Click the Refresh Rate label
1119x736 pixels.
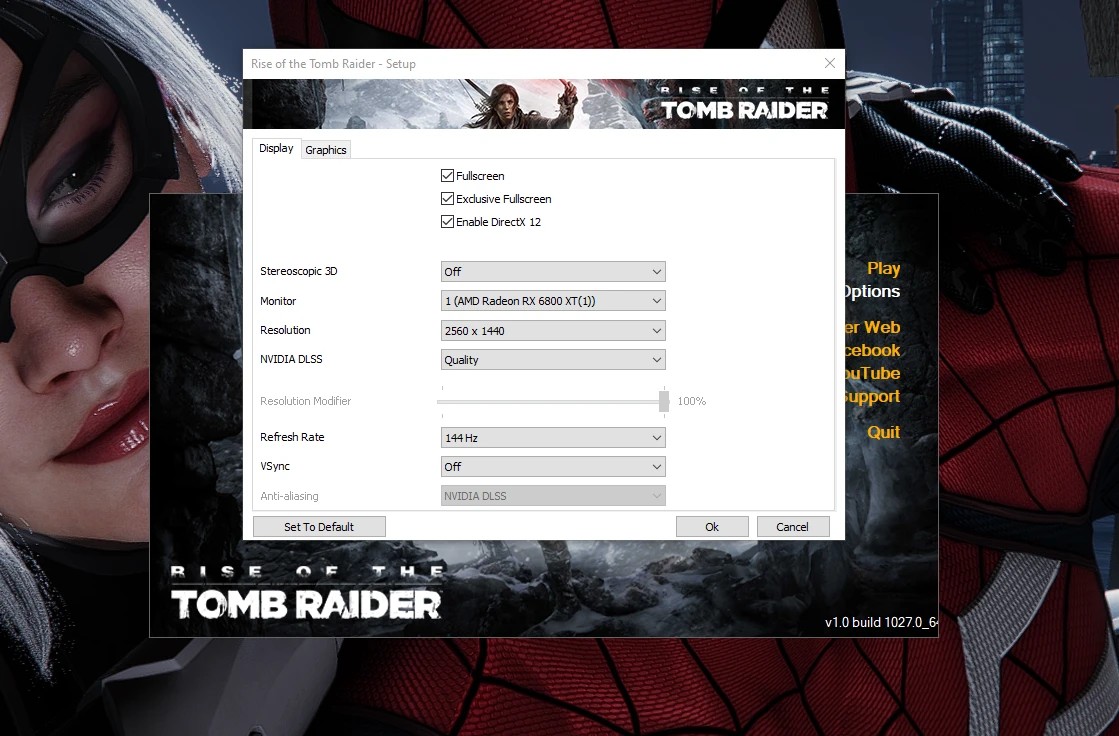[x=292, y=437]
